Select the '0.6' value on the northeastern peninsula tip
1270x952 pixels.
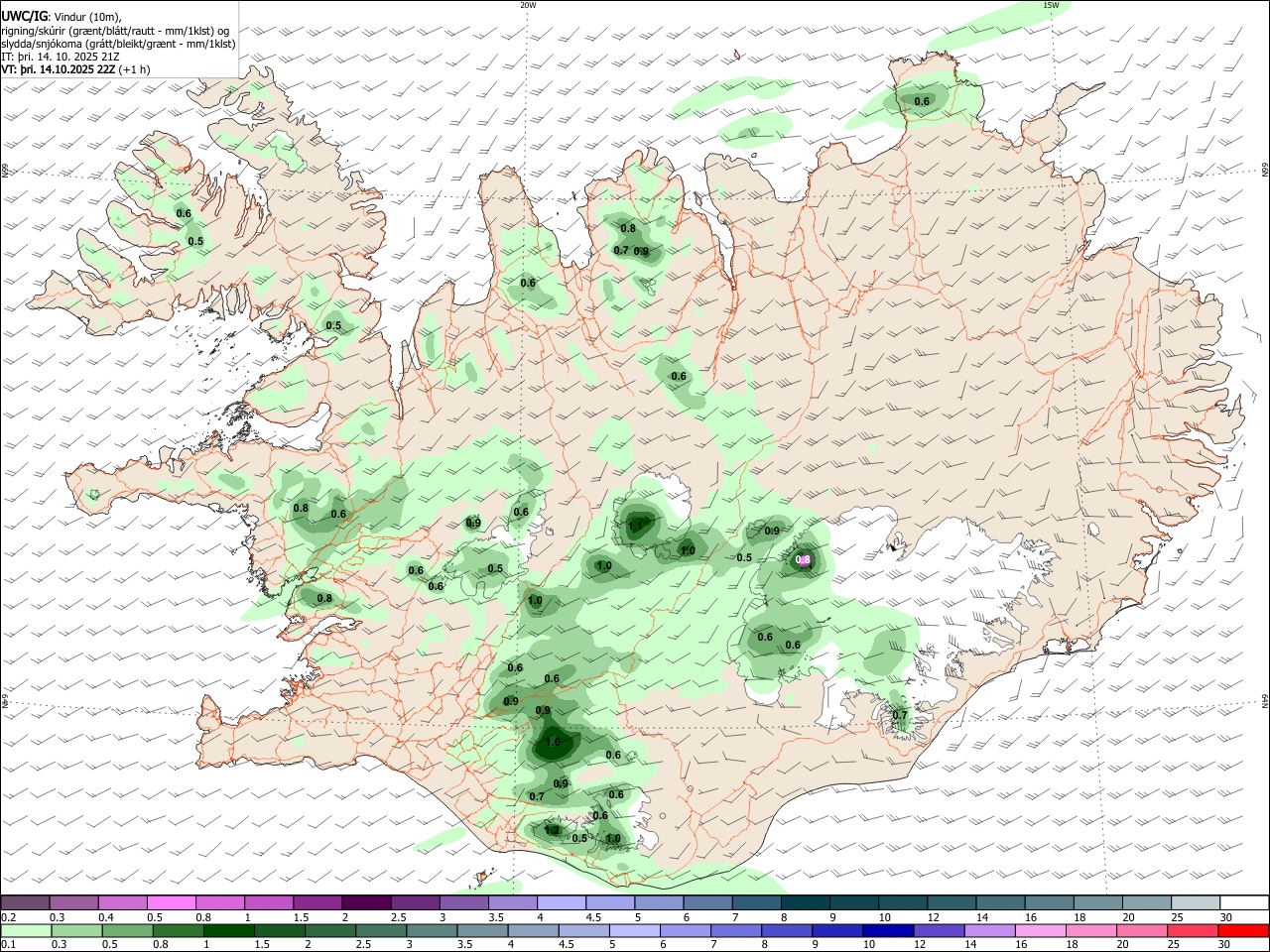[922, 101]
